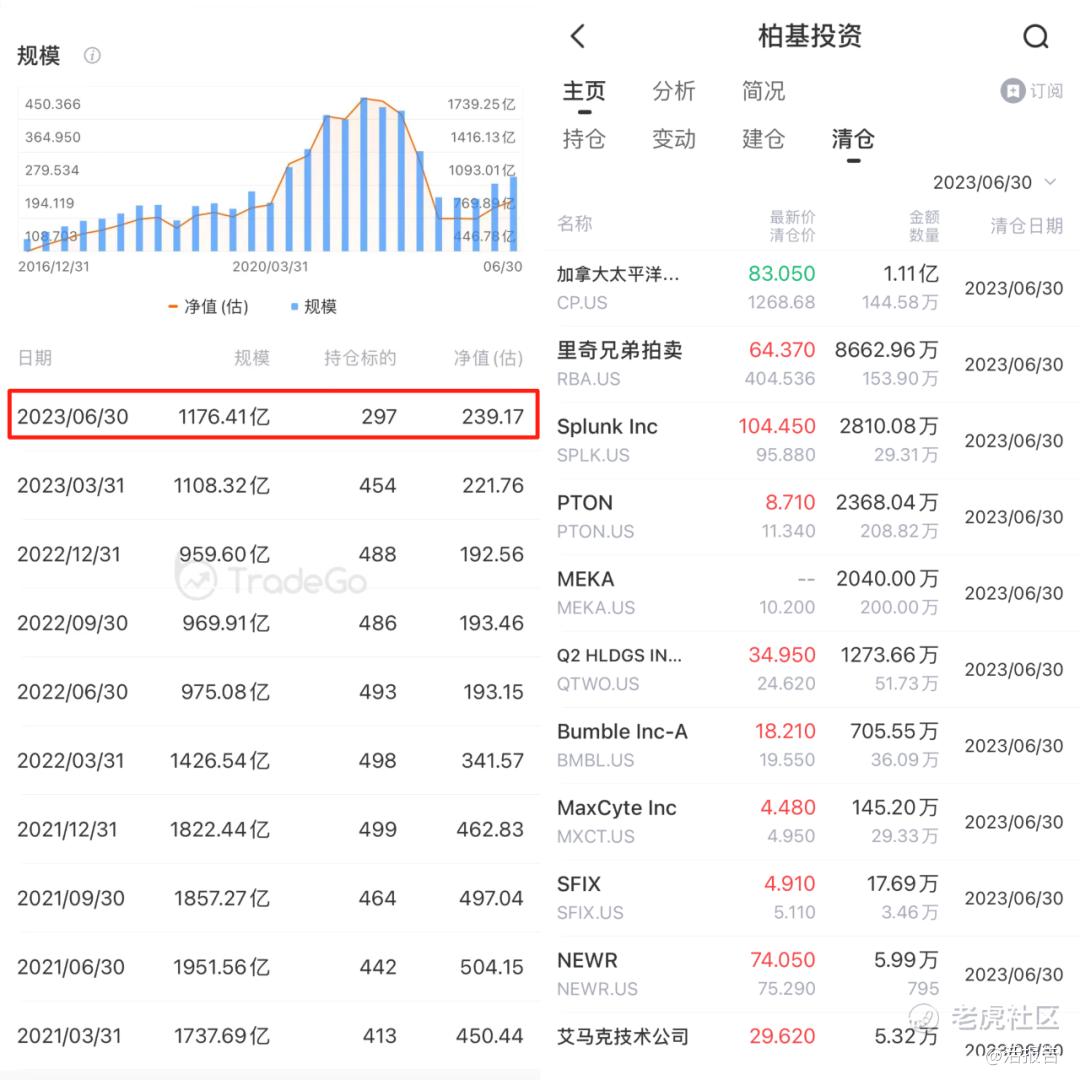
Task: Tap the 柏基投资 page title
Action: pos(810,36)
